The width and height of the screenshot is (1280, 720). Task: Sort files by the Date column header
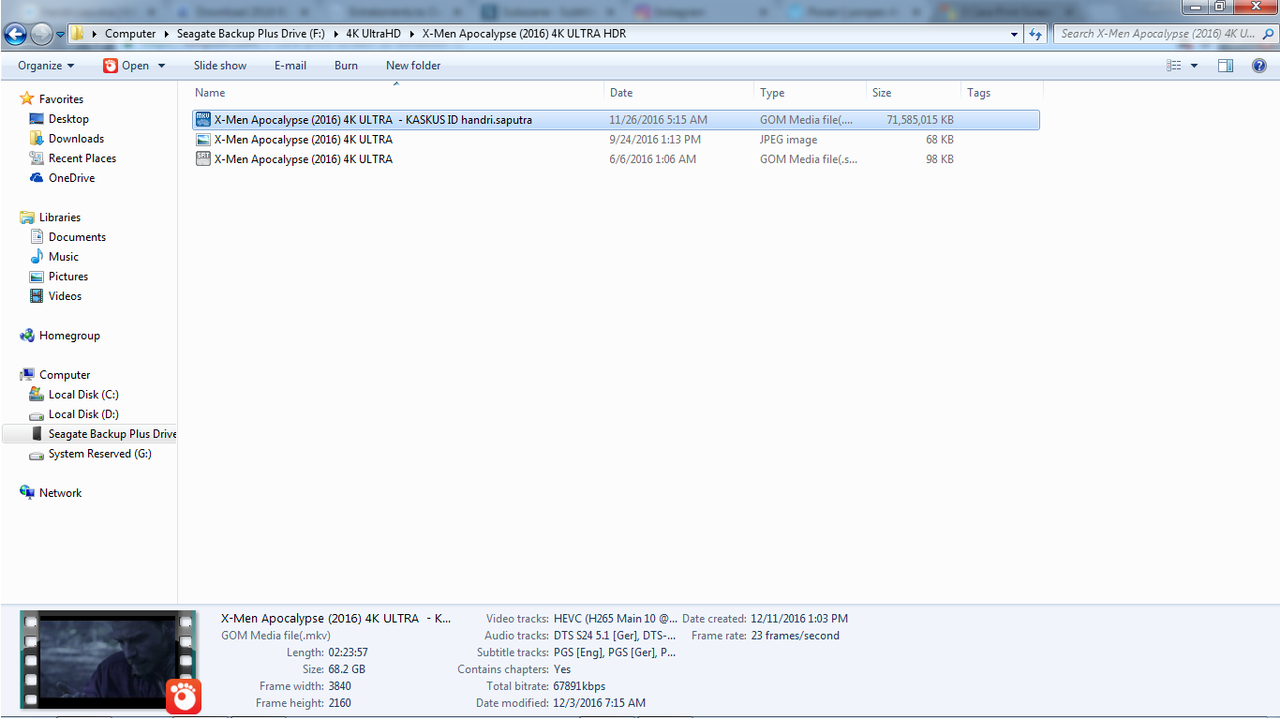tap(679, 92)
